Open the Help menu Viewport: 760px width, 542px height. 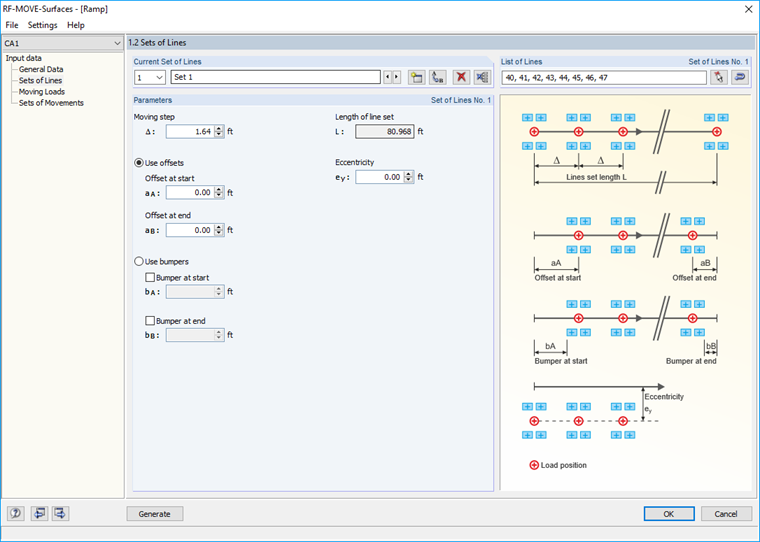coord(76,25)
